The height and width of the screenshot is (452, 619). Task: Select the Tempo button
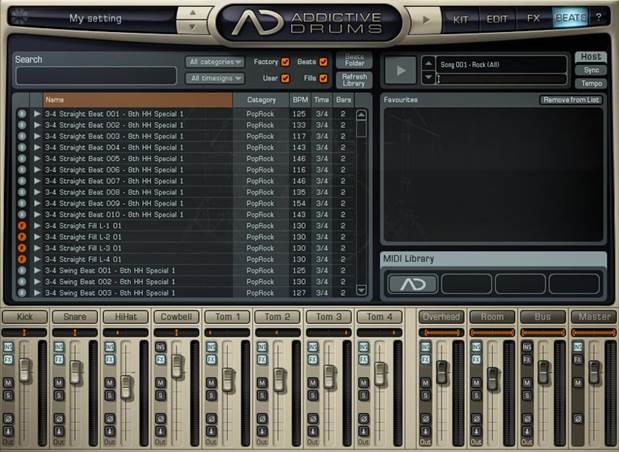pos(591,83)
